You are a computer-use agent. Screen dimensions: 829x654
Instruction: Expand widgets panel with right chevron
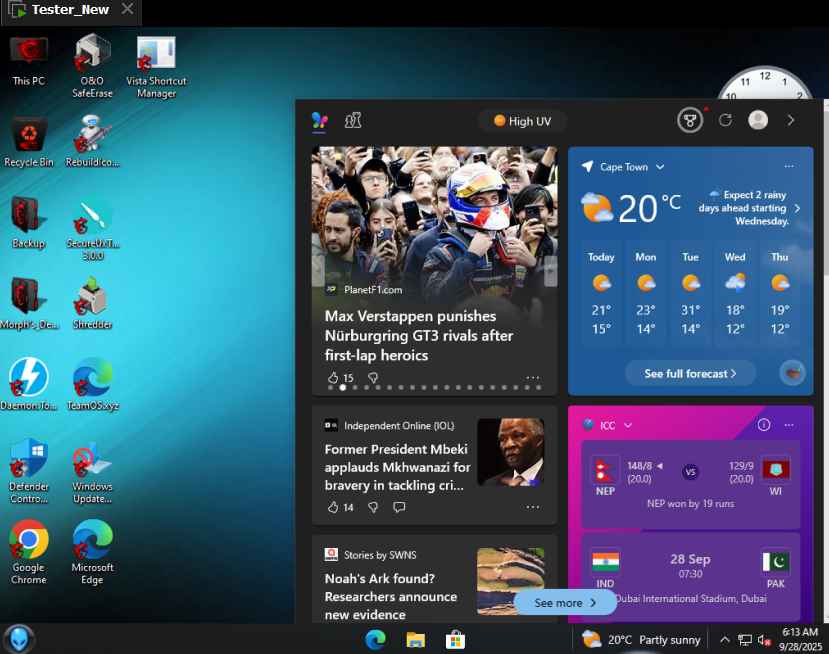(x=790, y=120)
